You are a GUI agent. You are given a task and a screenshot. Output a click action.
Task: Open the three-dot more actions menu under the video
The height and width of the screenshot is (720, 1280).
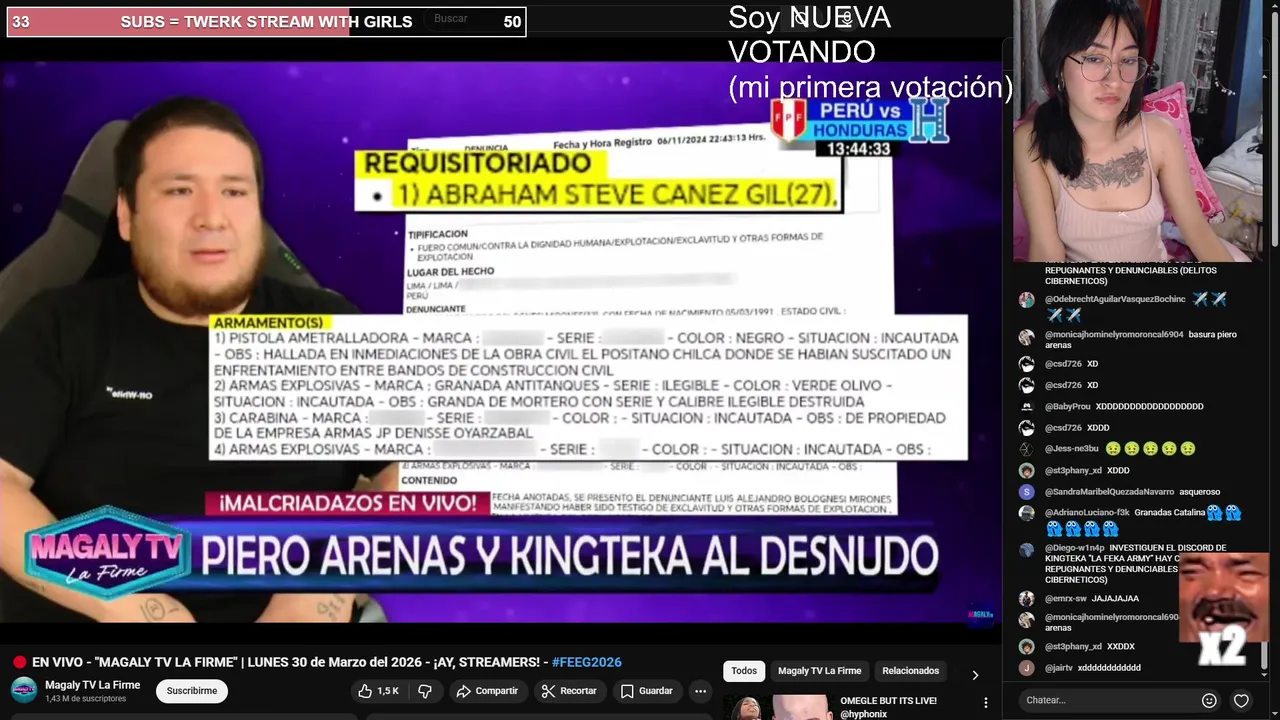[x=700, y=691]
